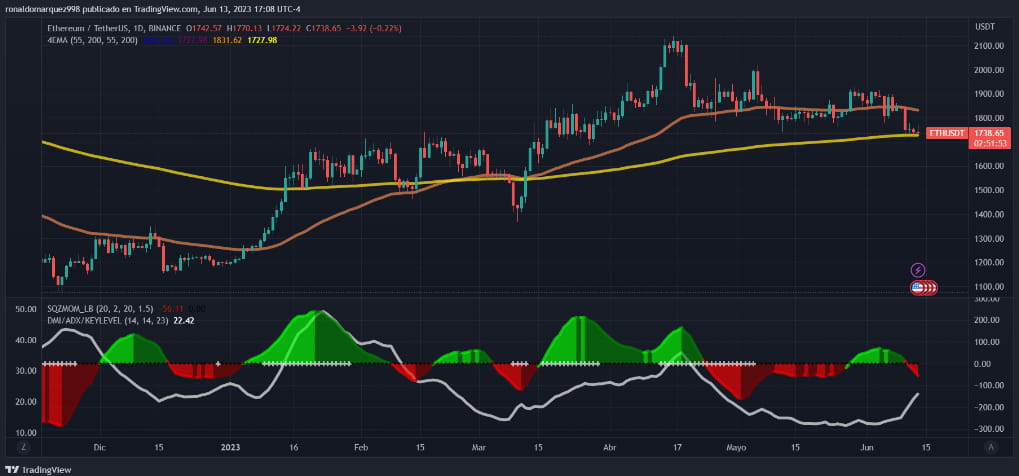The height and width of the screenshot is (476, 1019).
Task: Click the 'Mayo' time axis label
Action: tap(736, 447)
